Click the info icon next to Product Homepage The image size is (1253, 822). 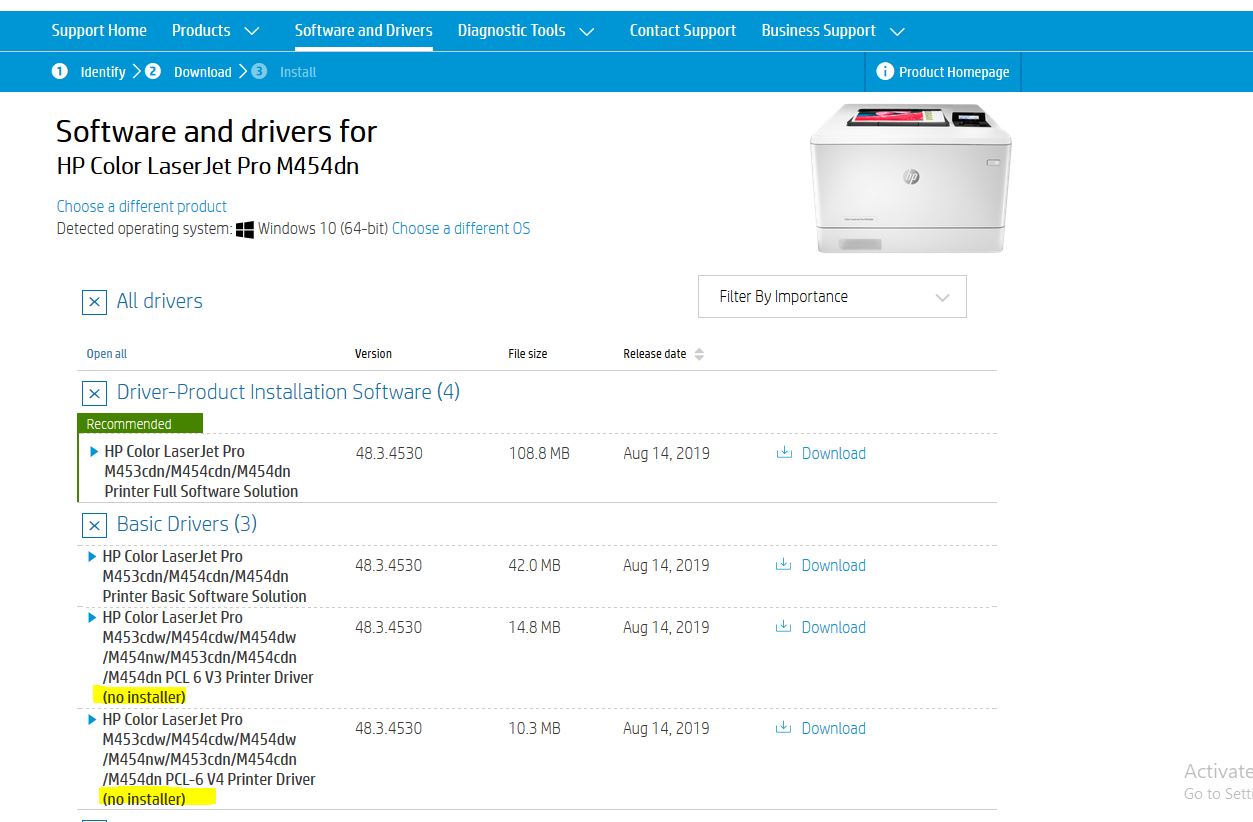tap(886, 72)
